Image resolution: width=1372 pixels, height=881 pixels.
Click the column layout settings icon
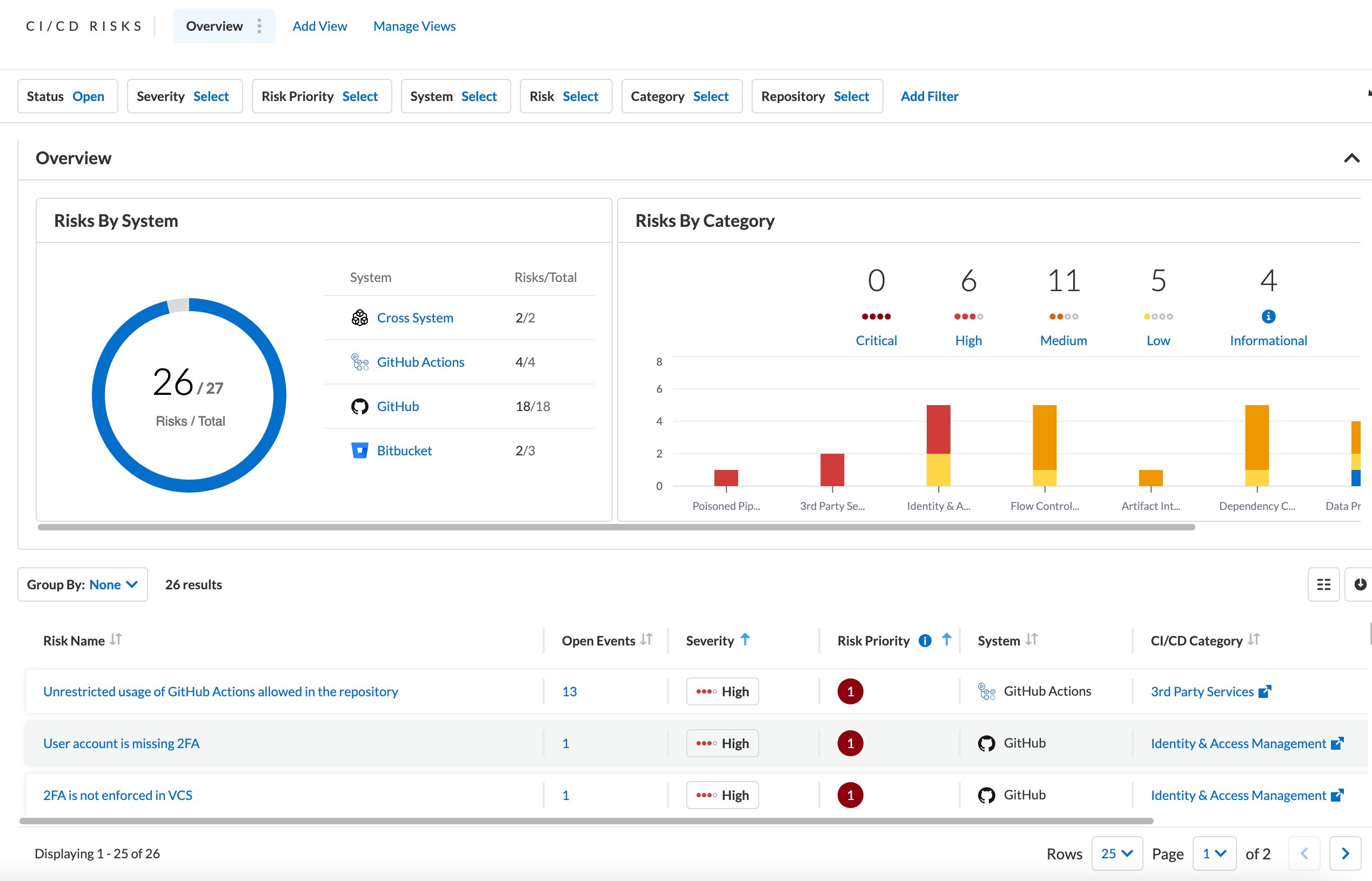[x=1323, y=584]
